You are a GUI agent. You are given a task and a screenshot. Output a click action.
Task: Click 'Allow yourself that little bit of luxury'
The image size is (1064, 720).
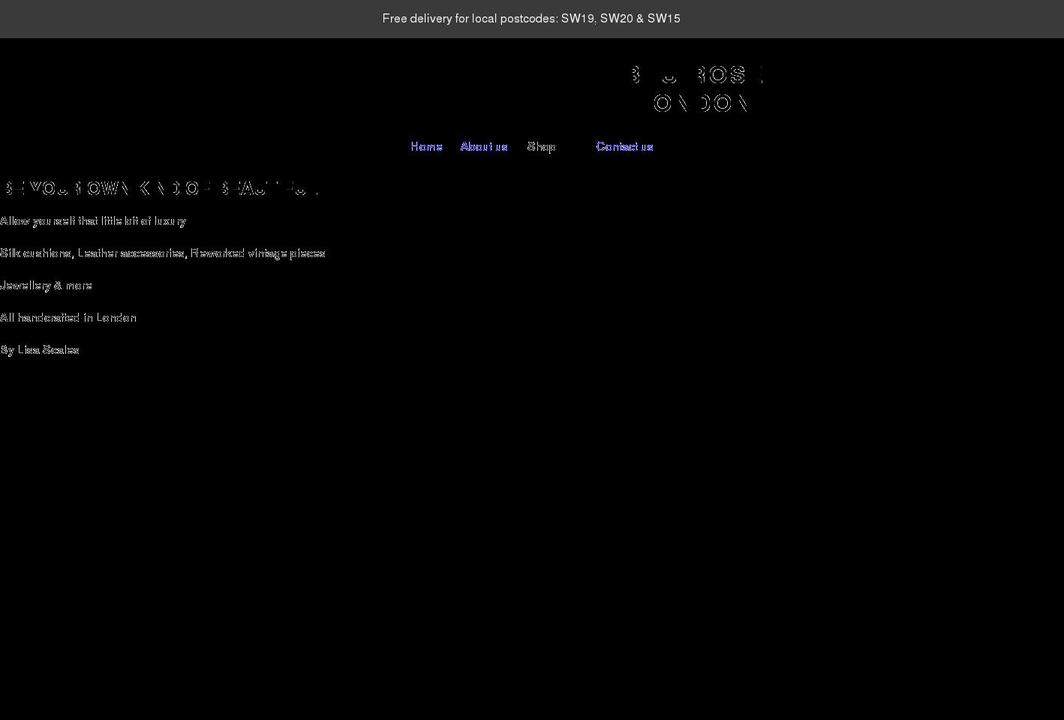tap(93, 220)
